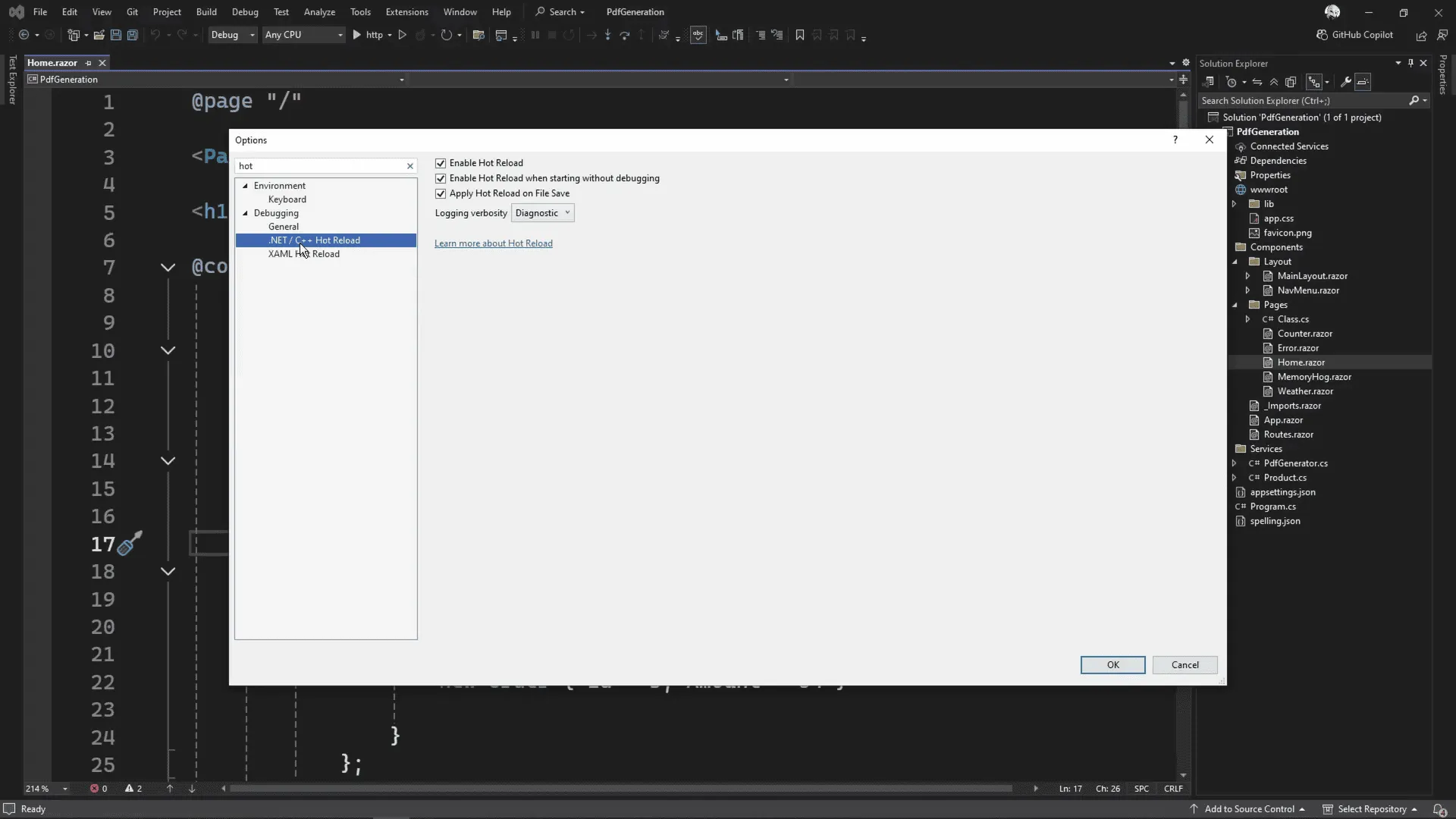The image size is (1456, 819).
Task: Open the Tools menu
Action: [x=360, y=11]
